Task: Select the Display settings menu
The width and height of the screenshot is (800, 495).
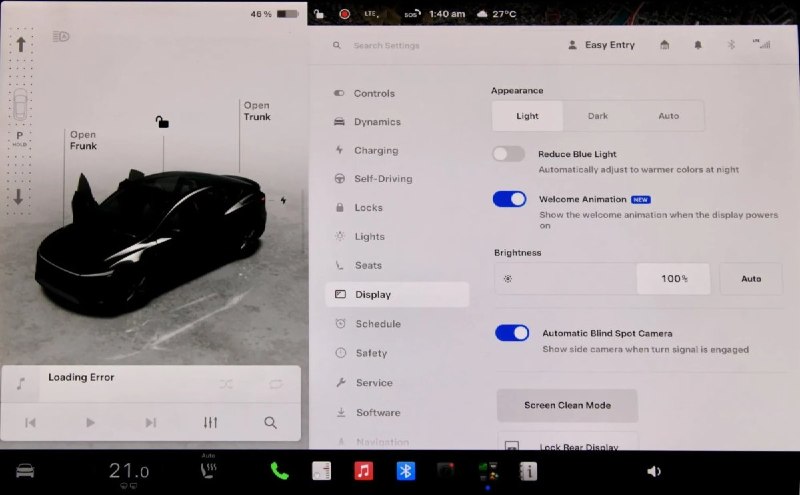Action: 397,294
